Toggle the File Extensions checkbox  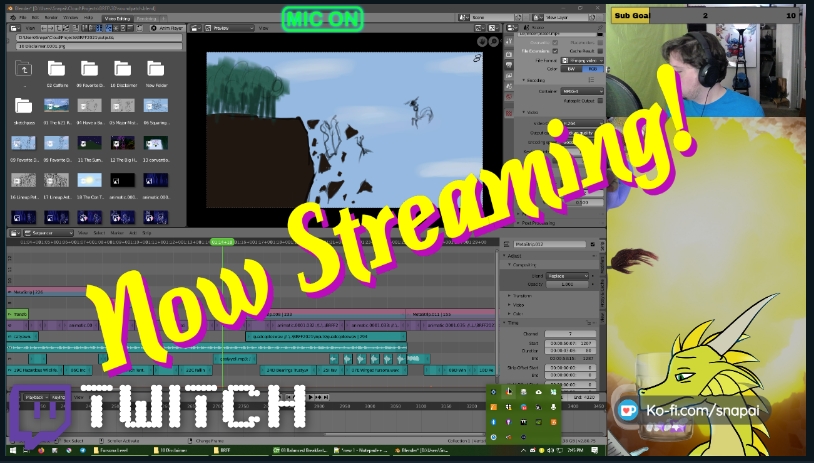point(555,51)
